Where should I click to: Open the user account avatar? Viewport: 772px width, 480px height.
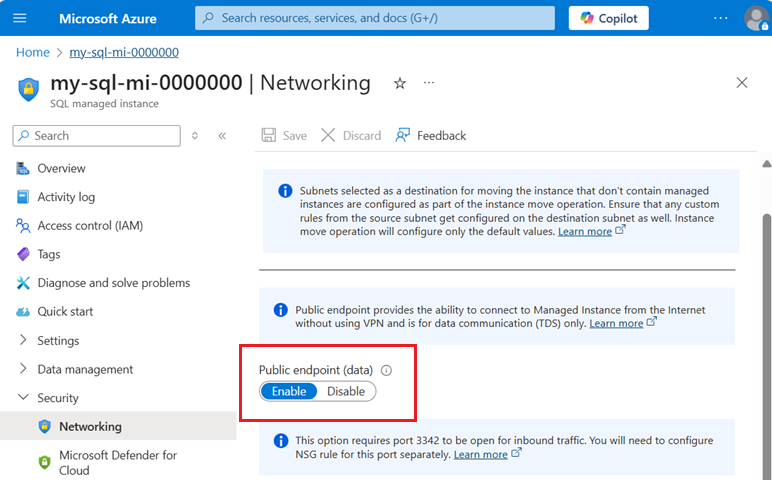[x=756, y=18]
